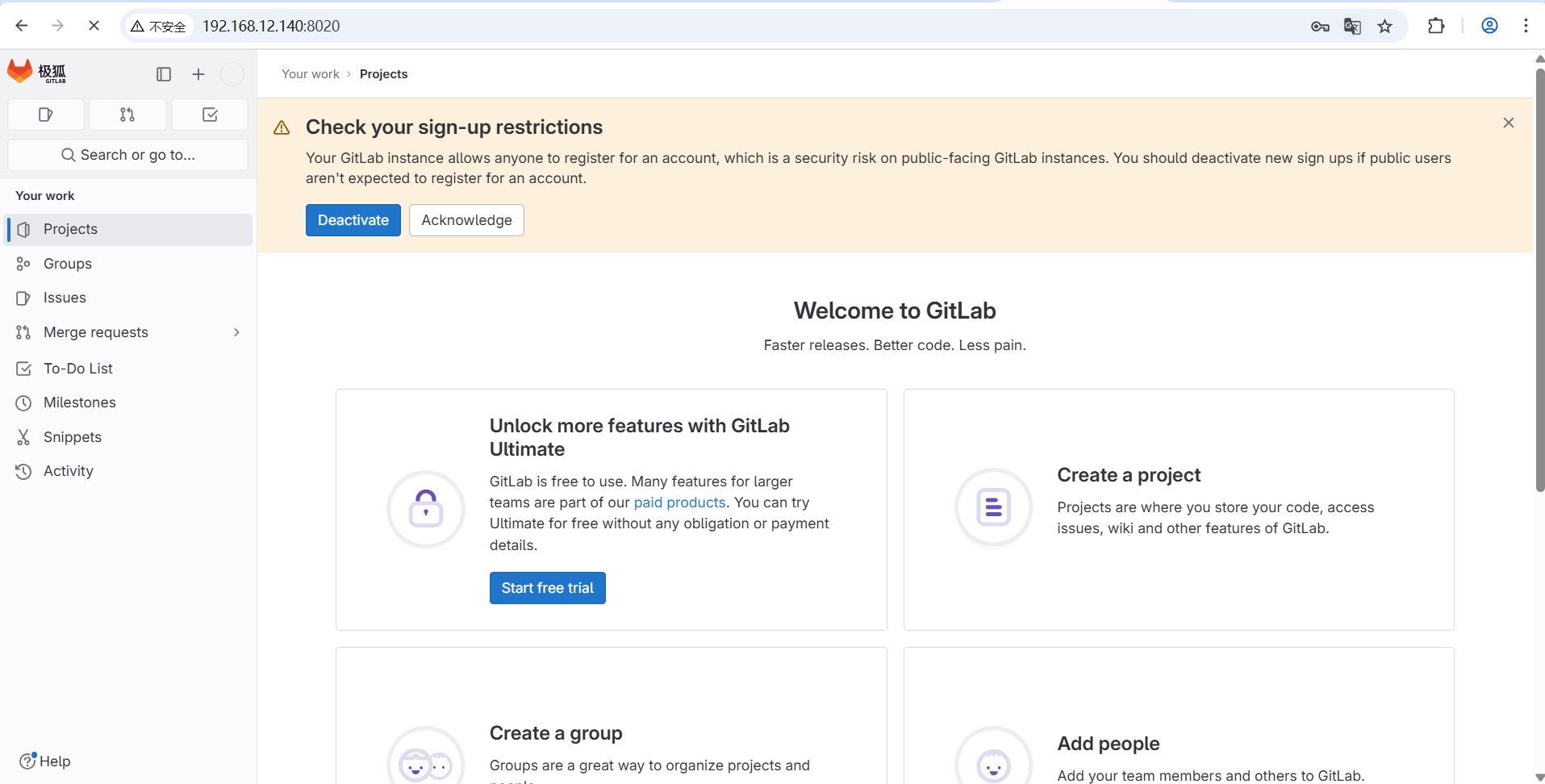Dismiss the sign-up restrictions alert
The image size is (1545, 784).
[1509, 123]
